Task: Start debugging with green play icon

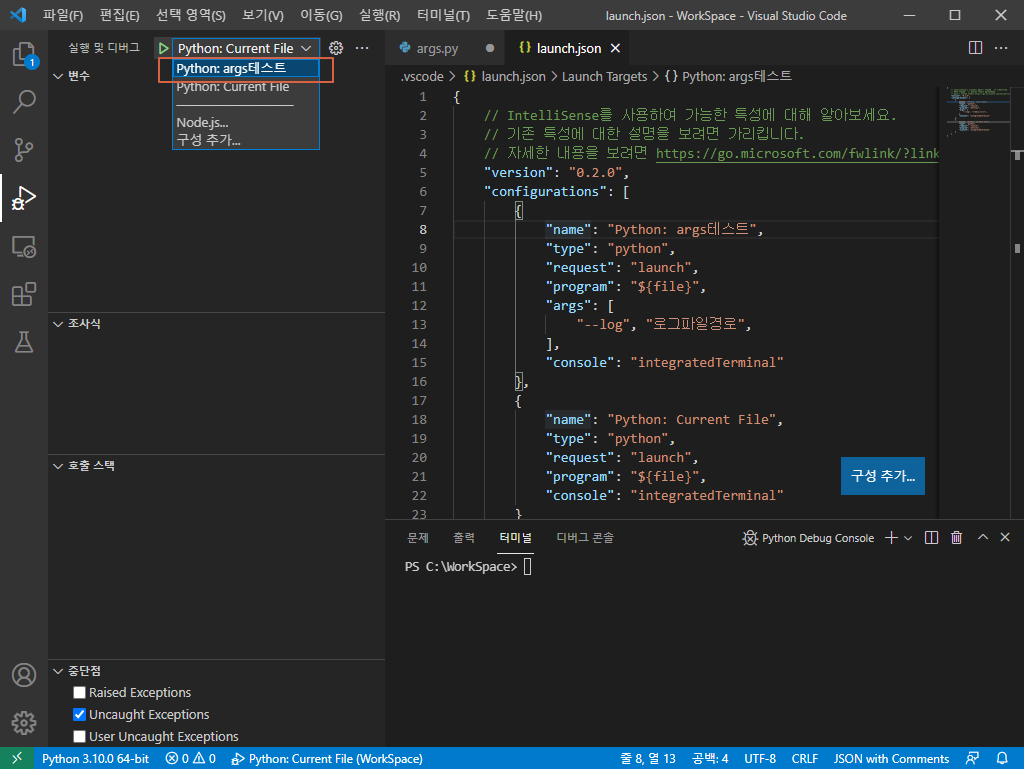Action: (163, 48)
